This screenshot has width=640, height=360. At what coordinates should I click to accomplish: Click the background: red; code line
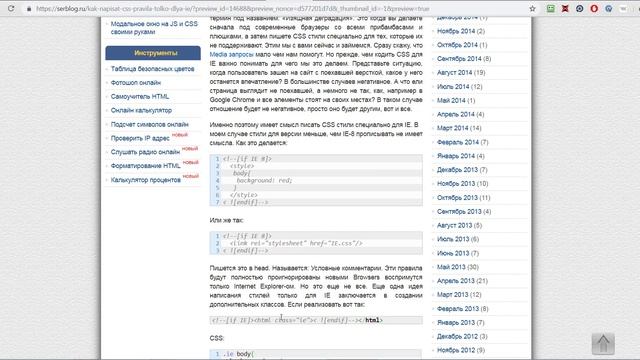point(264,180)
